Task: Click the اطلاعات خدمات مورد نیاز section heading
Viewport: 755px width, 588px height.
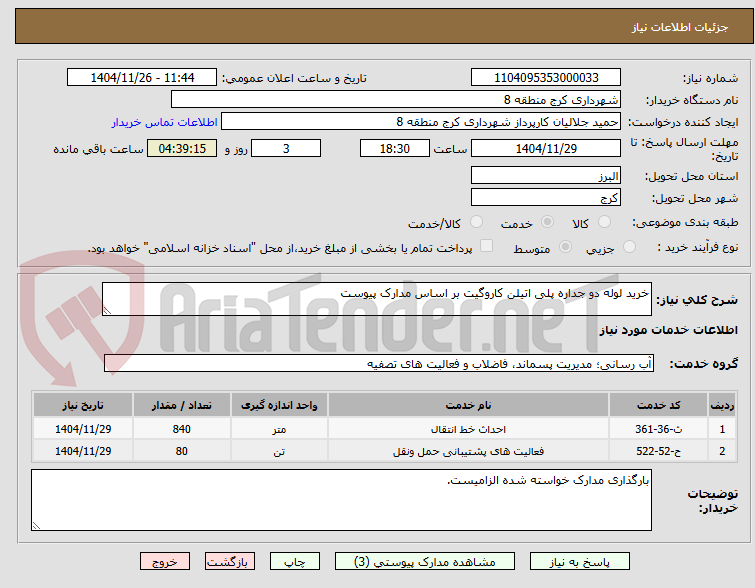Action: (668, 330)
